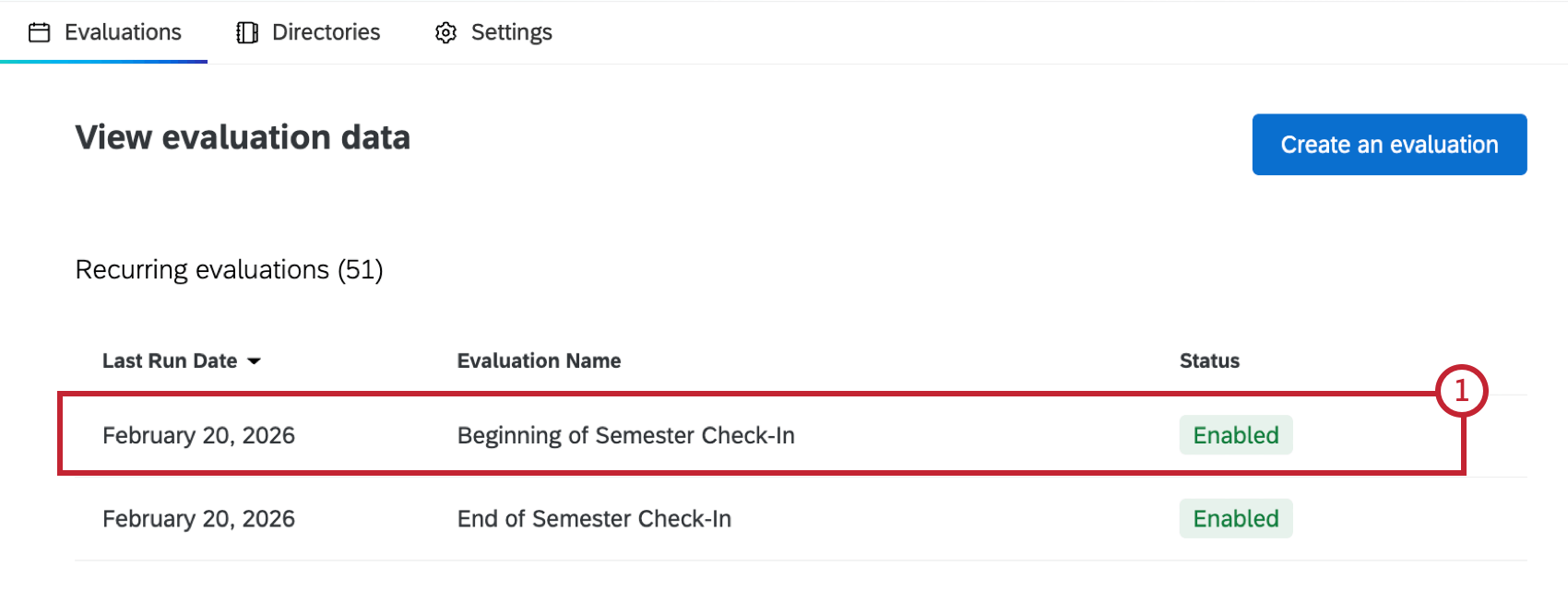Open the End of Semester Check-In evaluation
The width and height of the screenshot is (1568, 614).
(594, 519)
